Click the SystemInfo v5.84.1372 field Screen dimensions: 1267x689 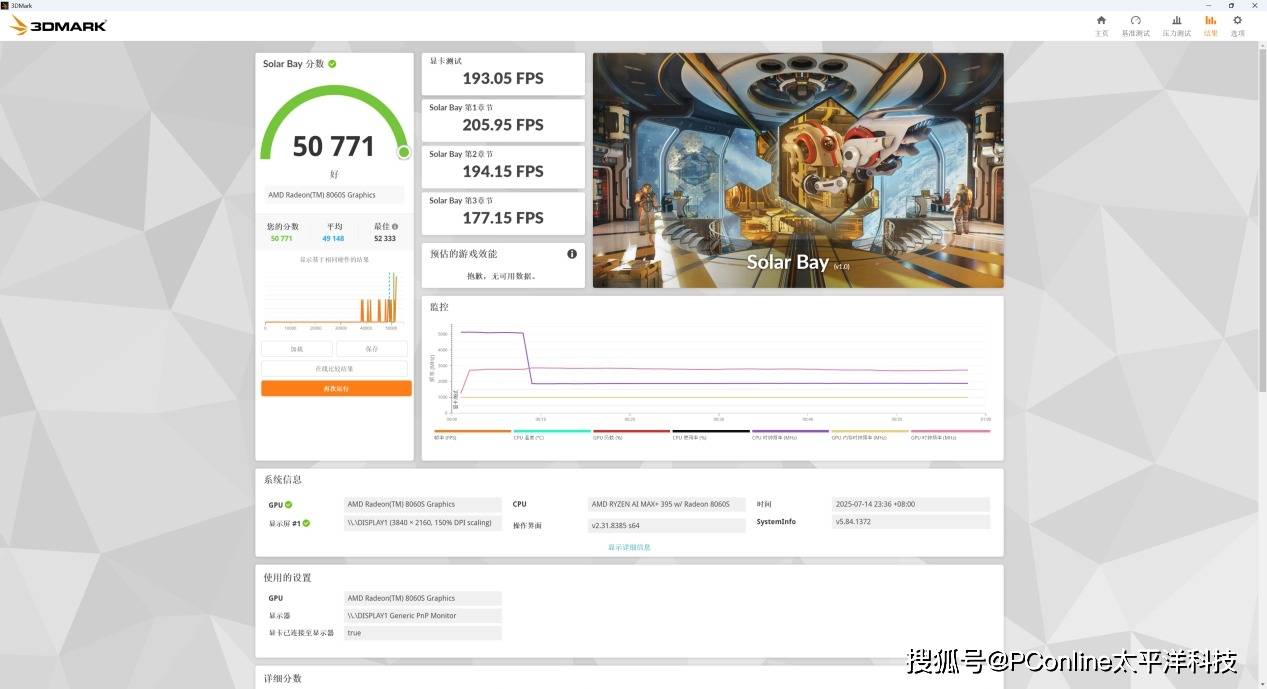coord(911,522)
